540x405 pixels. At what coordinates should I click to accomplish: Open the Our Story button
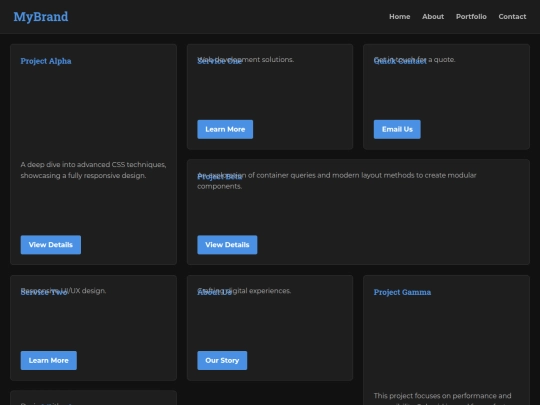coord(222,361)
